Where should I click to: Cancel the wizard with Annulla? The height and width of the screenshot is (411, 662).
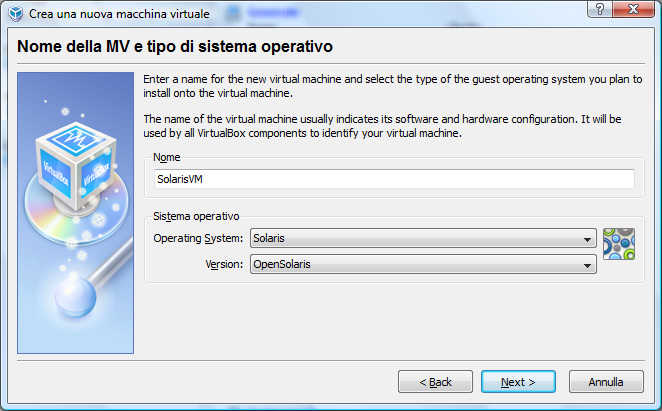606,382
